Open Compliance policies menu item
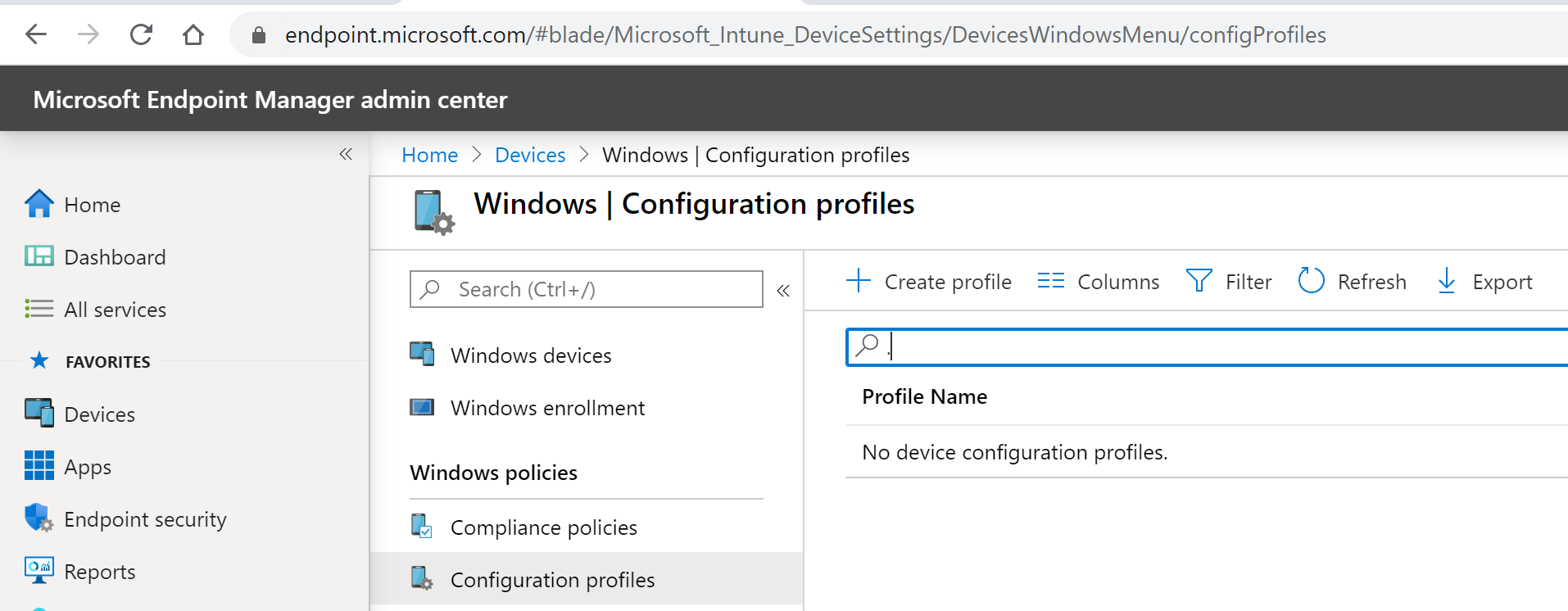Screen dimensions: 1568x611 coord(544,527)
